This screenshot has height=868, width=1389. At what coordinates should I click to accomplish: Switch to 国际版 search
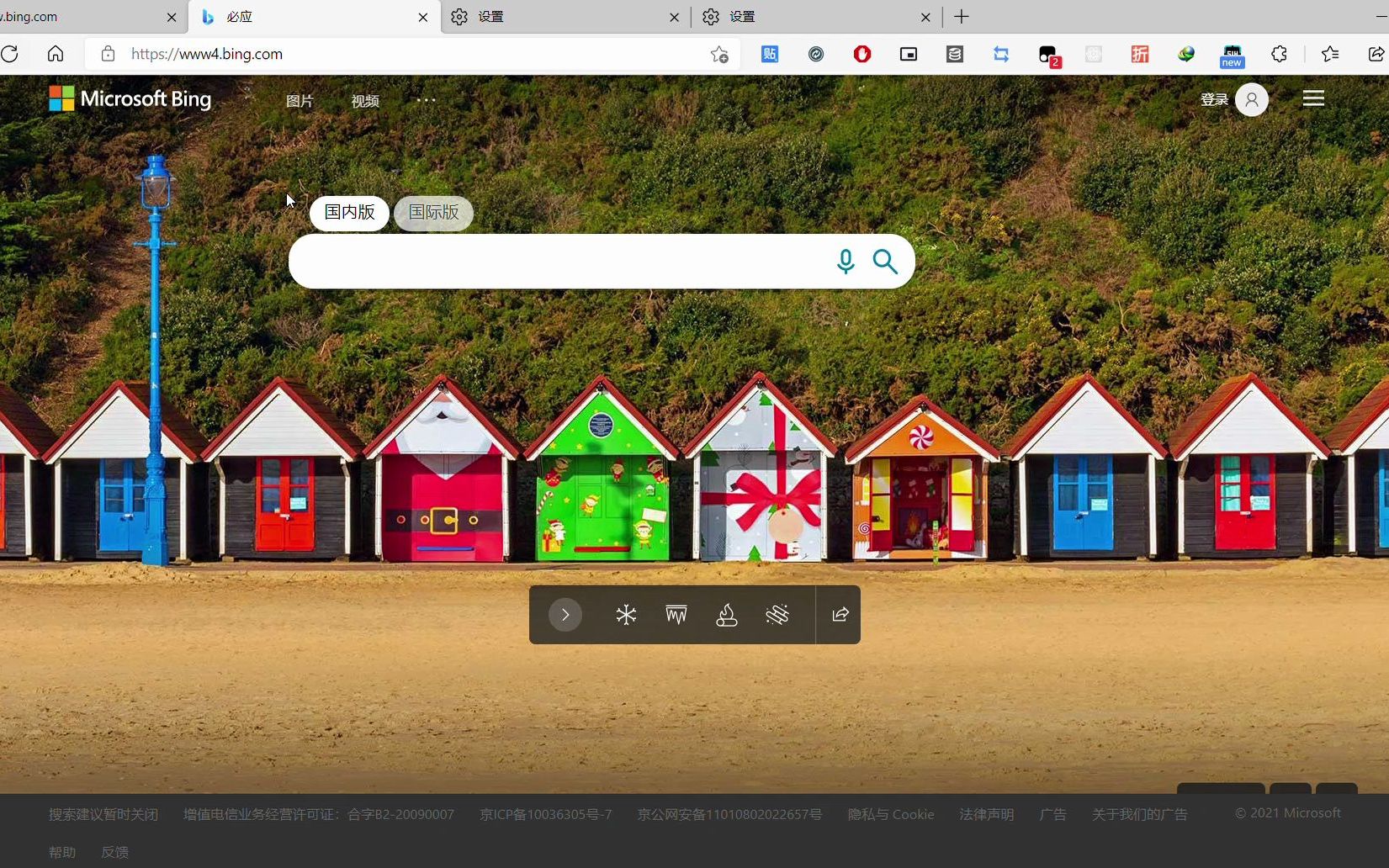(x=433, y=213)
